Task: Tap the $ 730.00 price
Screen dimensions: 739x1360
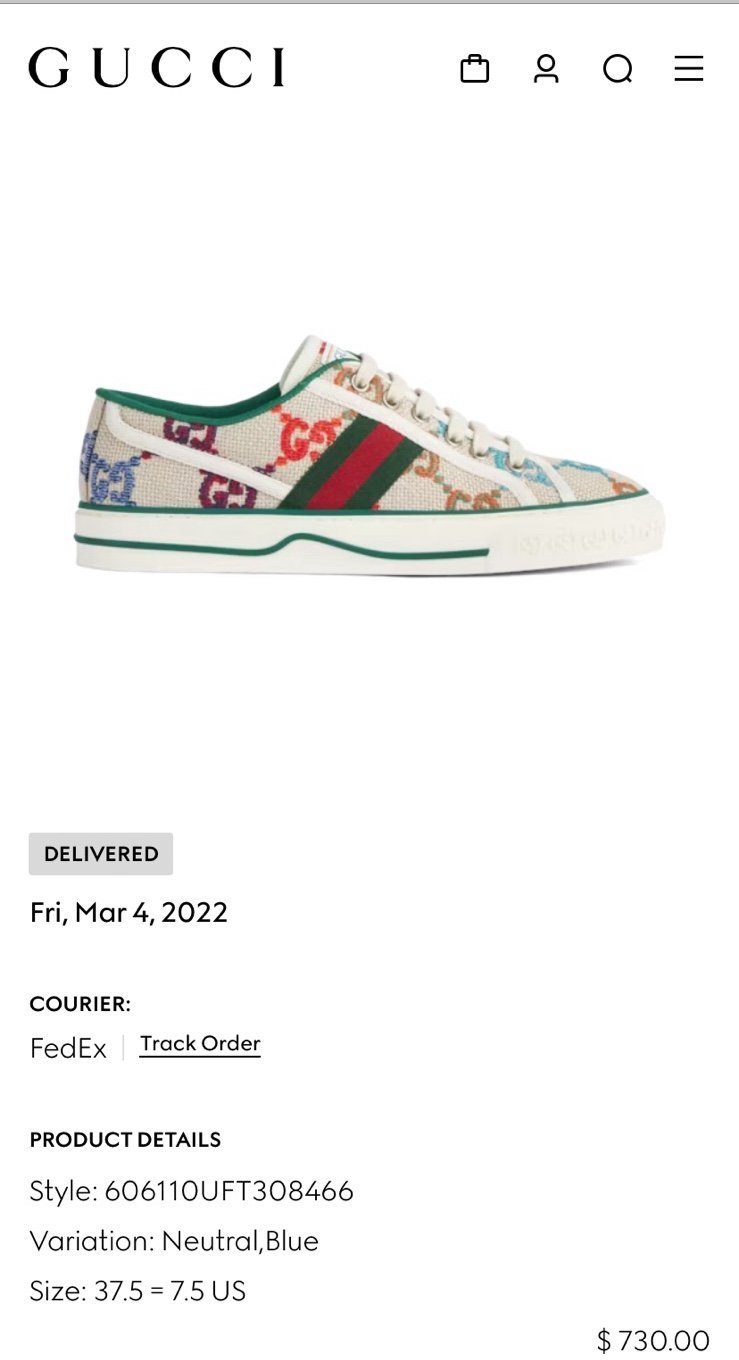Action: point(653,1340)
